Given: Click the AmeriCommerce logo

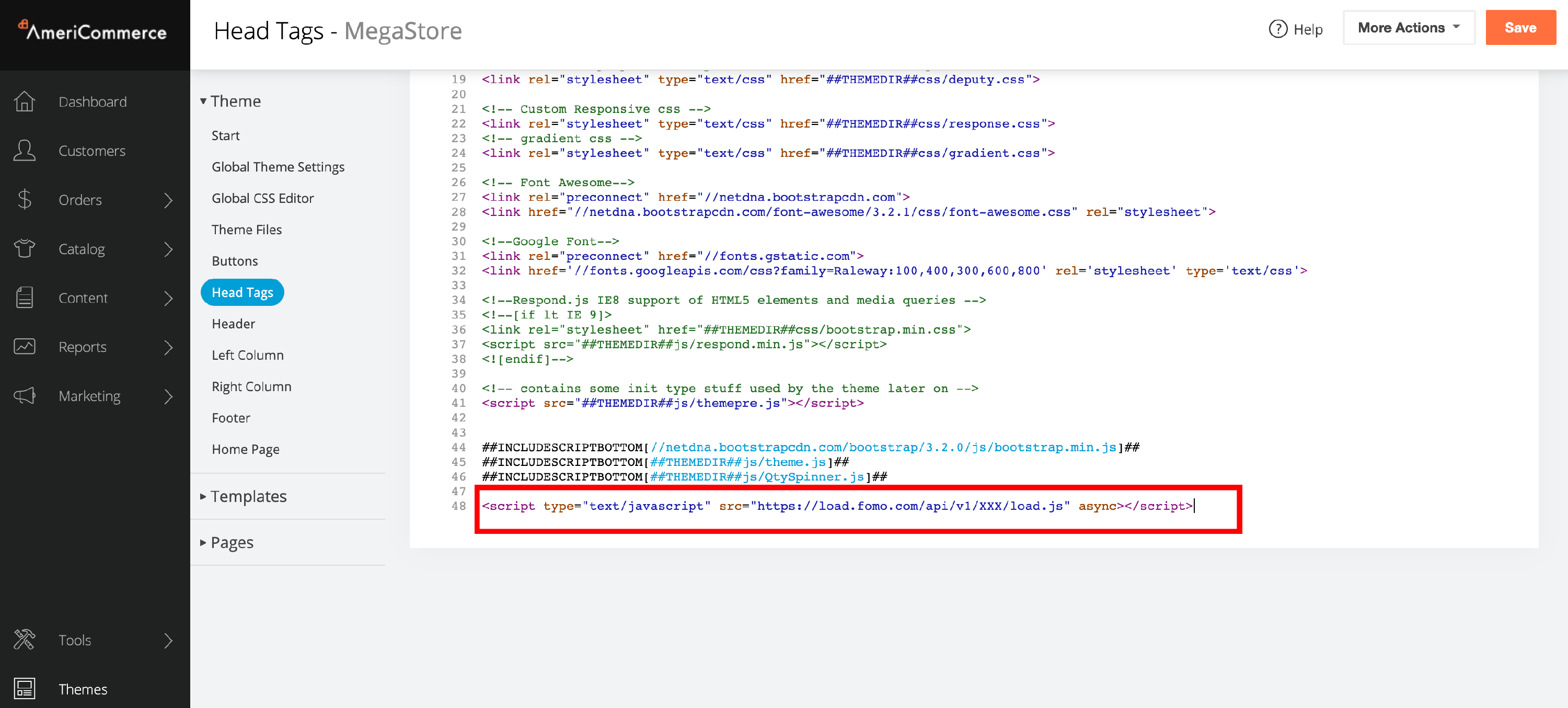Looking at the screenshot, I should pos(93,30).
